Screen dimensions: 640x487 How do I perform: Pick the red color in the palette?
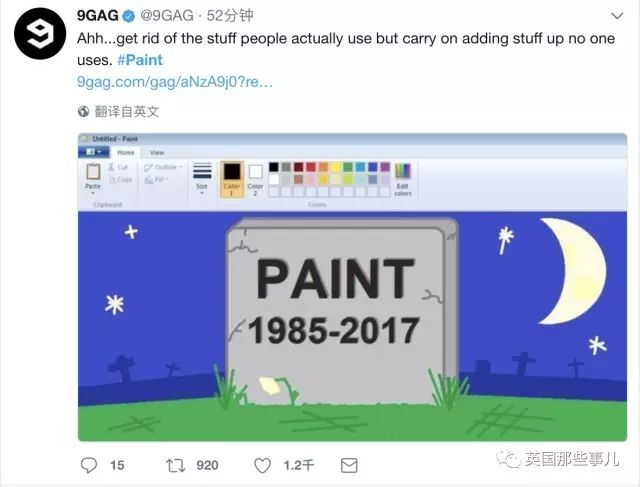311,167
